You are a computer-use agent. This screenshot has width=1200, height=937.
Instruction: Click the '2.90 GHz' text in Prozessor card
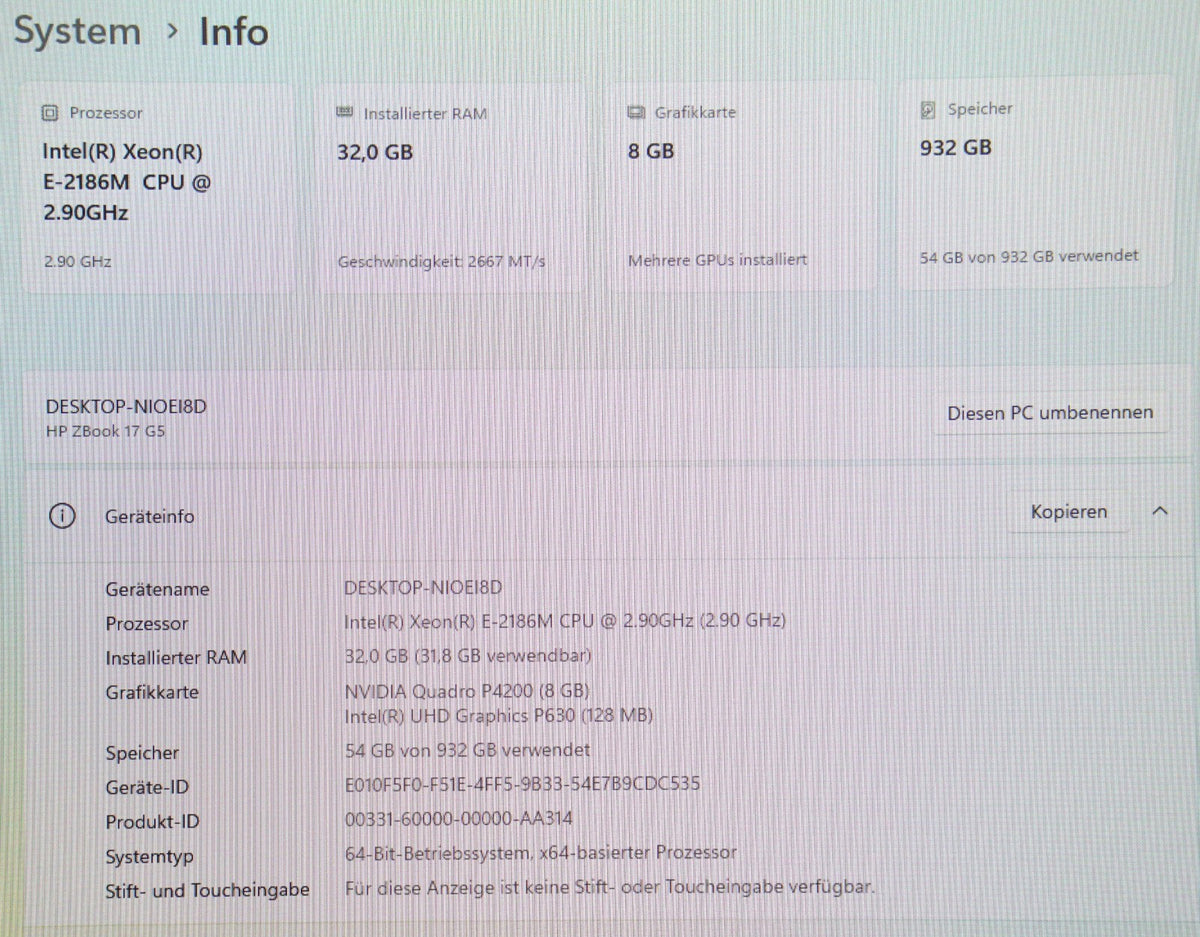tap(77, 262)
